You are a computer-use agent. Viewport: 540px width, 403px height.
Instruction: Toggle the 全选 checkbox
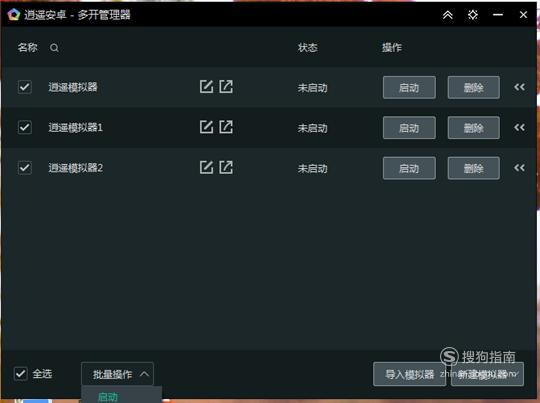(21, 374)
